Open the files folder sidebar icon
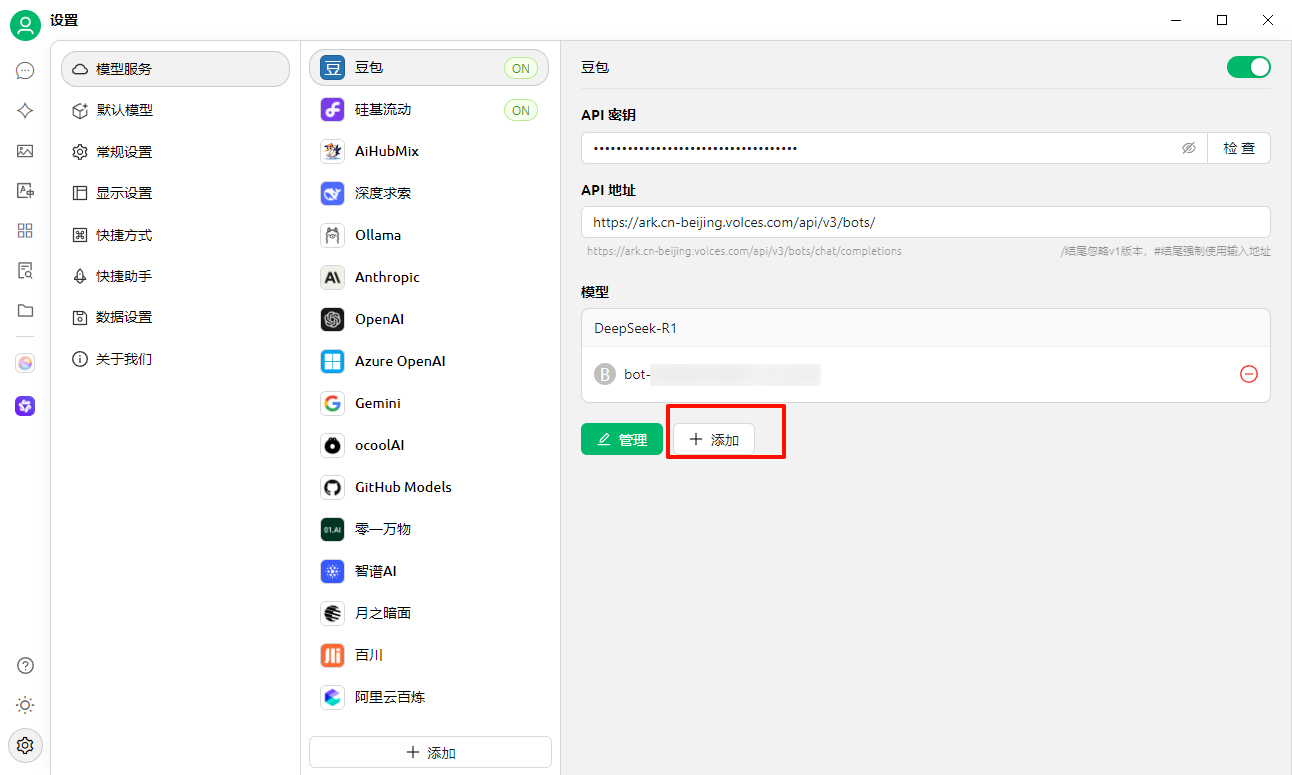This screenshot has width=1292, height=775. coord(25,311)
